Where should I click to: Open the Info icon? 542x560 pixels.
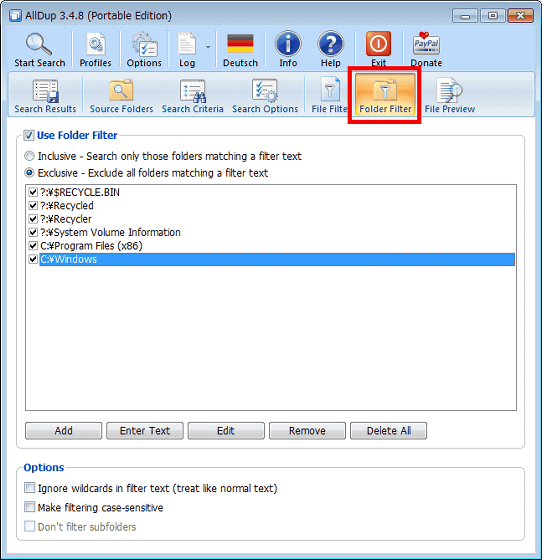click(288, 44)
